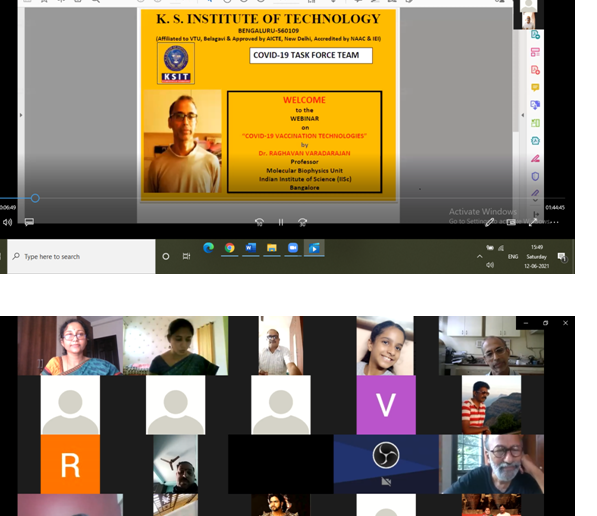Mute the video player volume
Screen dimensions: 597x516
[x=7, y=222]
